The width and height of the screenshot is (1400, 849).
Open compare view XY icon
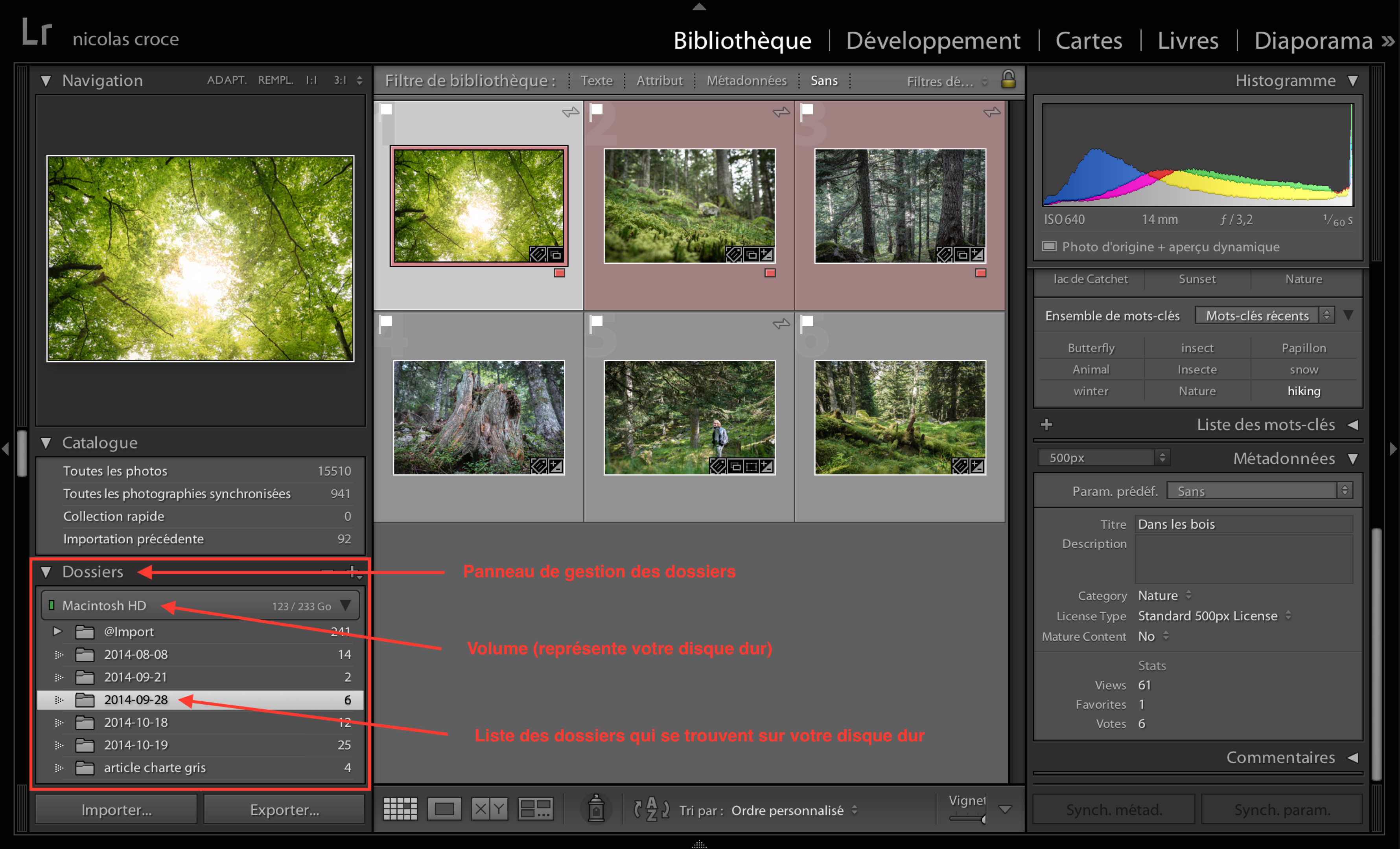click(489, 809)
